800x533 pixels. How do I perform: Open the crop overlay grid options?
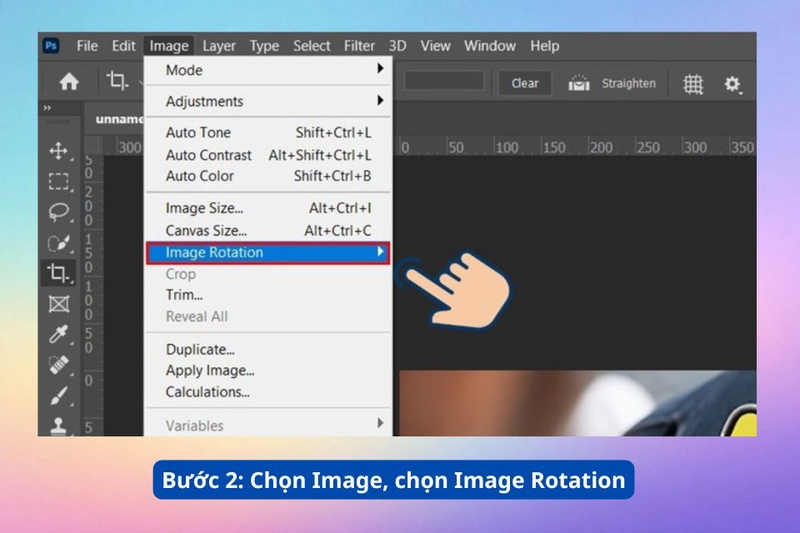[693, 84]
